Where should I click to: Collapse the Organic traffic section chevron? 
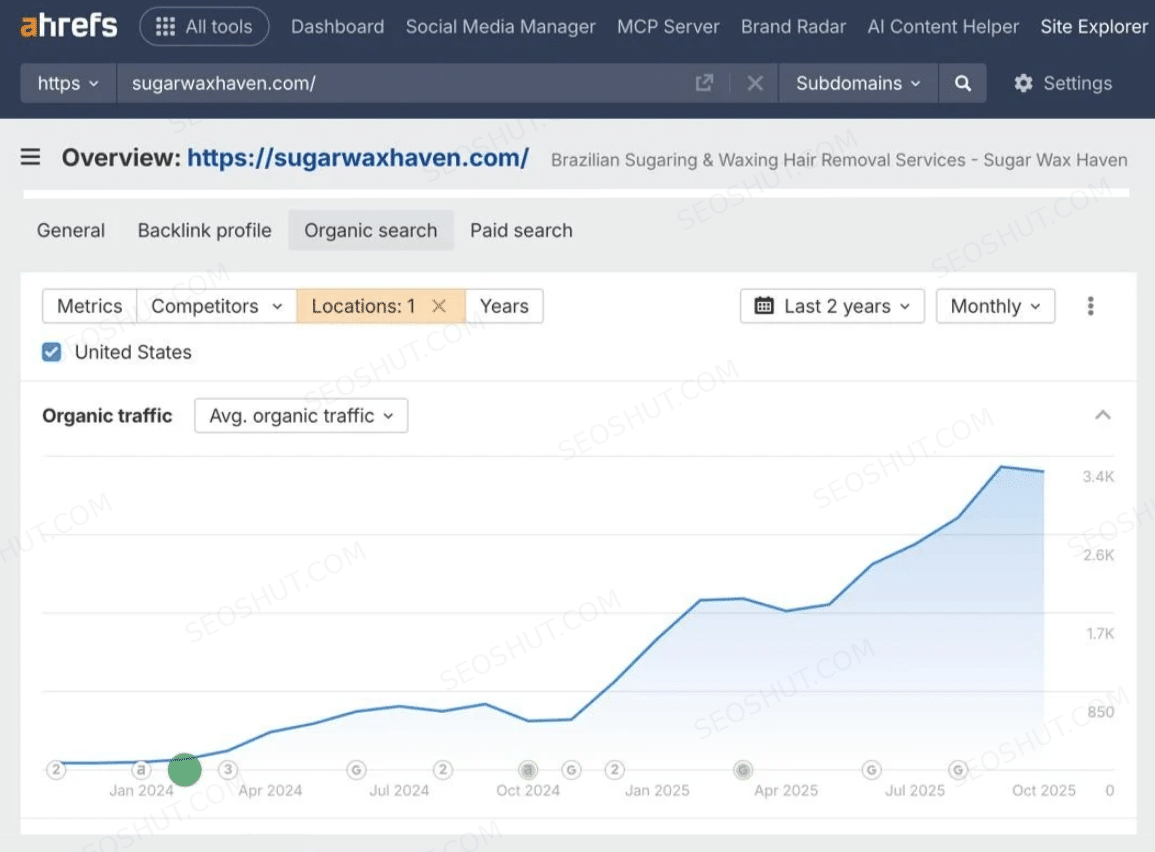pyautogui.click(x=1103, y=415)
